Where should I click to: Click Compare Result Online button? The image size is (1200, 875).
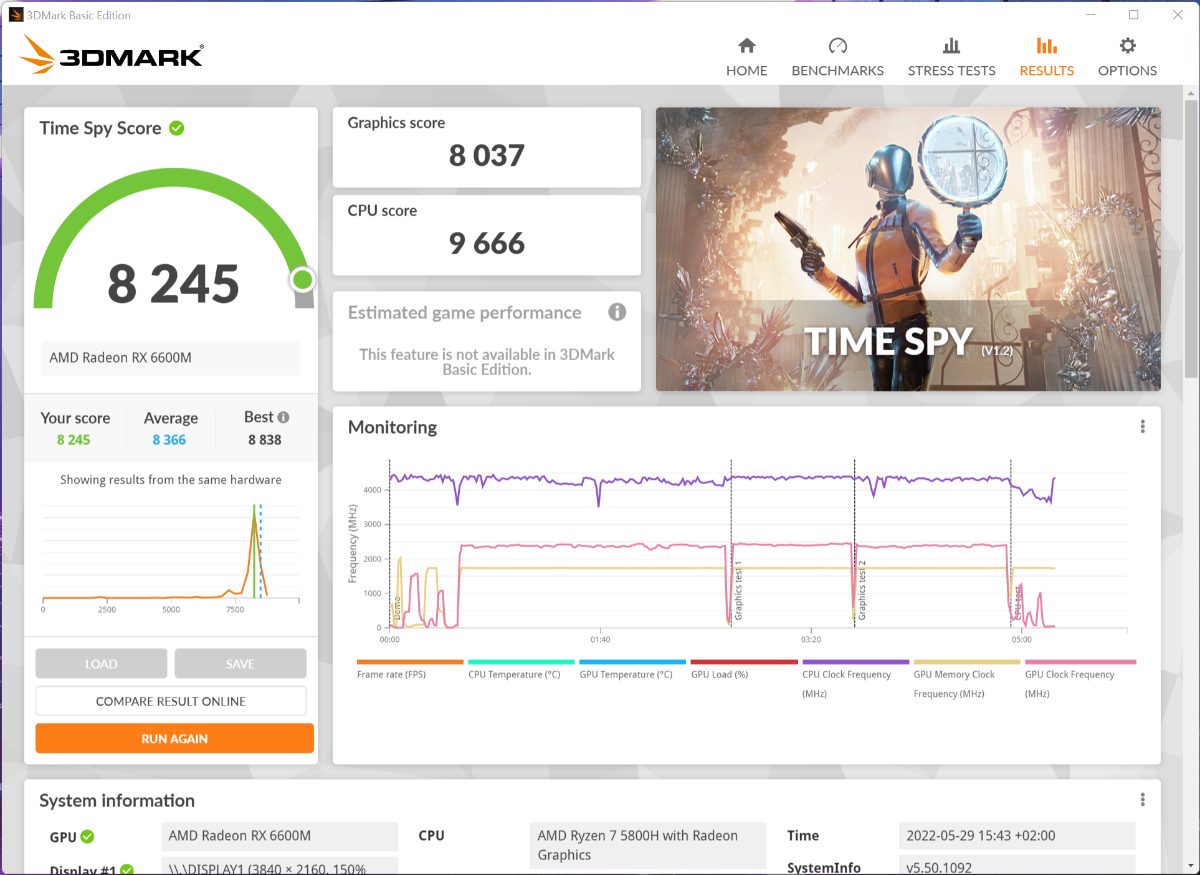point(171,701)
